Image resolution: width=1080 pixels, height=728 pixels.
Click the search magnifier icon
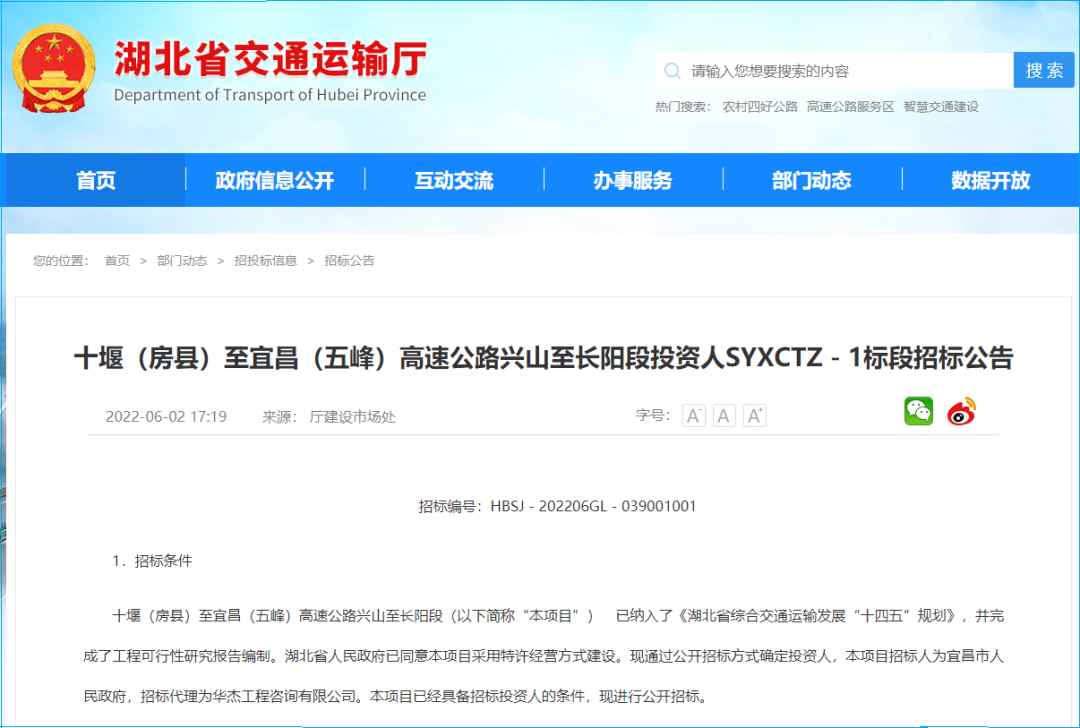673,71
